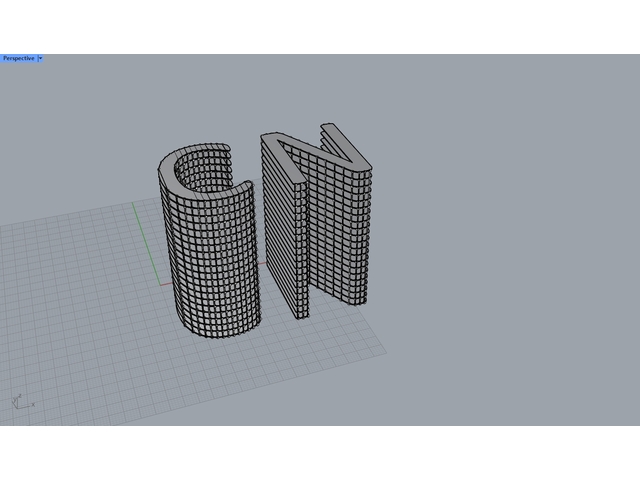Open the Perspective viewport dropdown arrow
This screenshot has height=480, width=640.
[40, 58]
